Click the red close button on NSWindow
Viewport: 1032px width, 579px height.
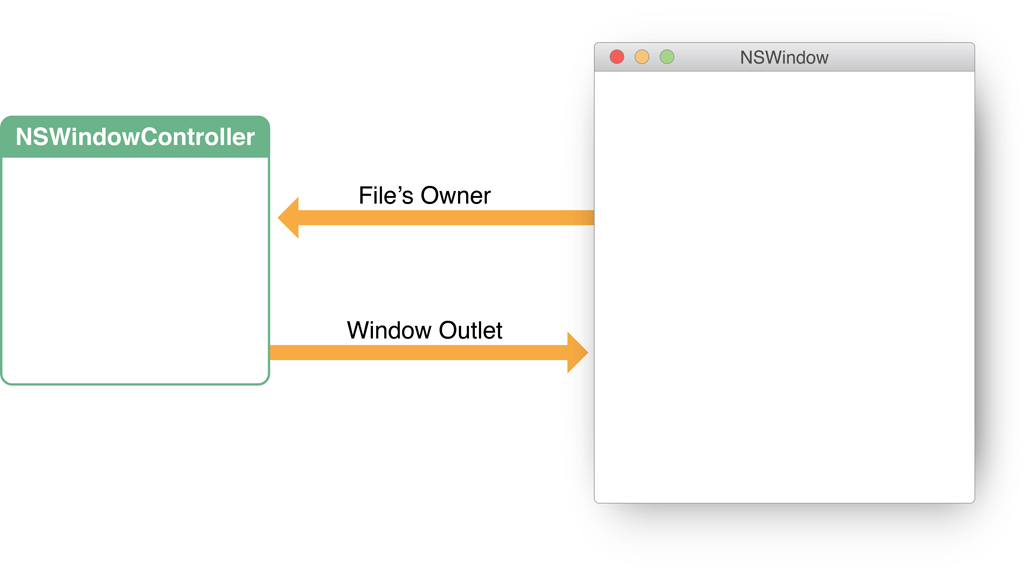click(x=617, y=57)
